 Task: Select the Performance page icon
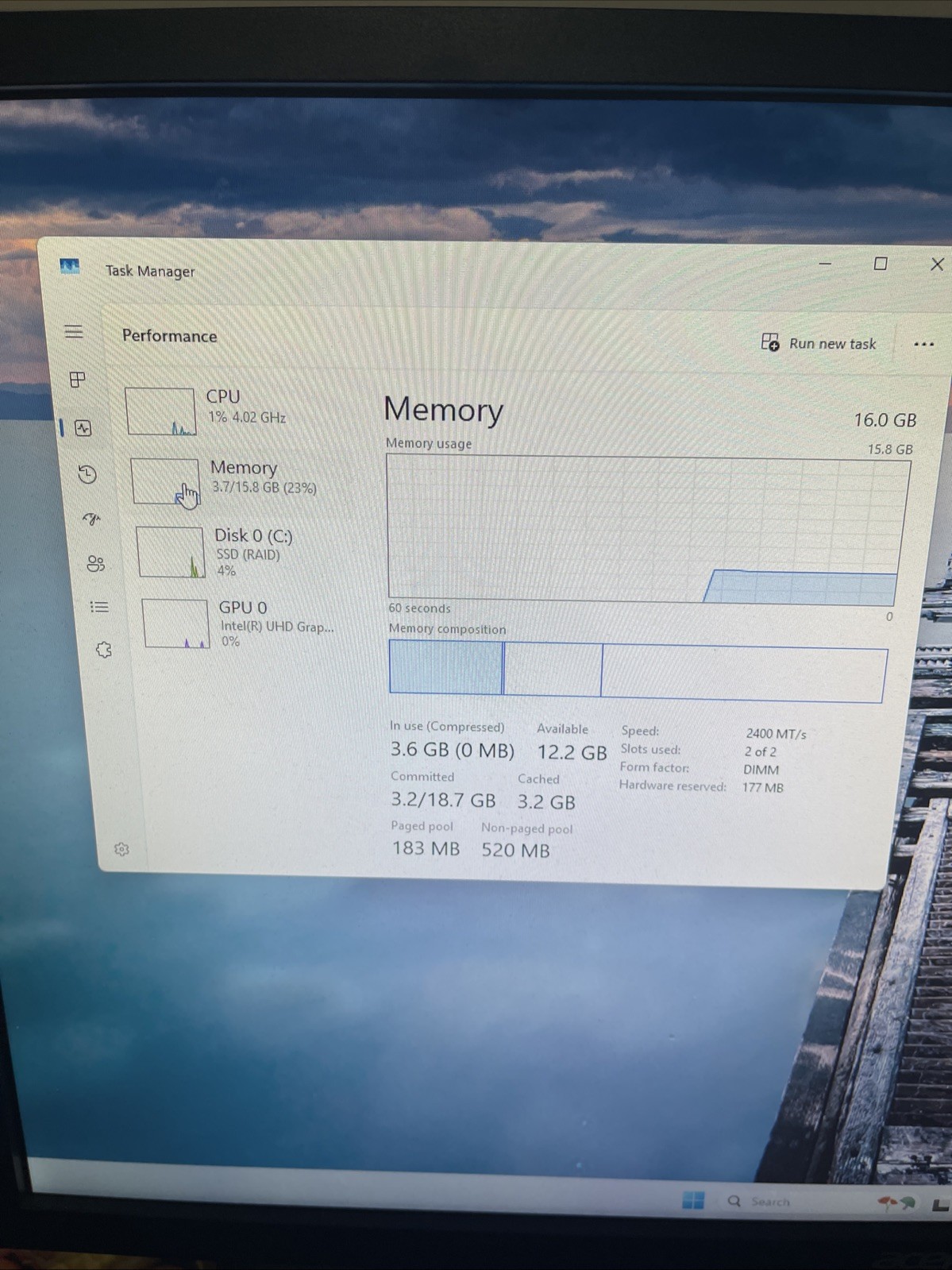(x=83, y=429)
